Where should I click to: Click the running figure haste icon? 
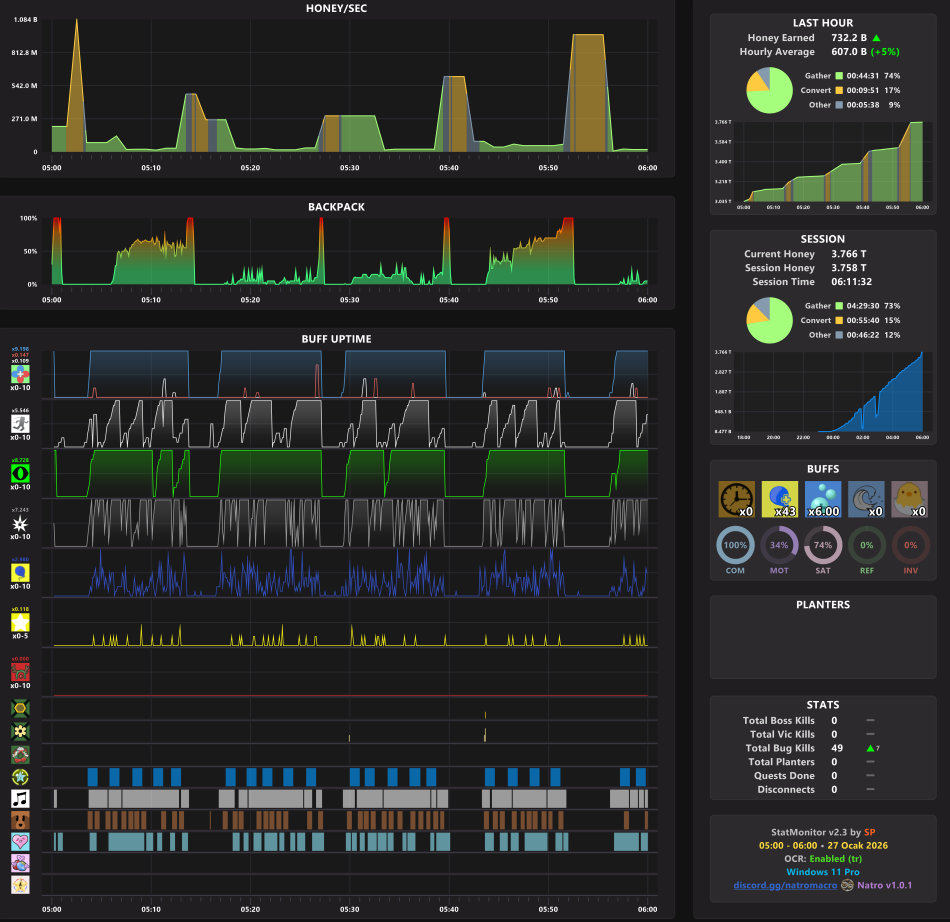click(x=20, y=423)
